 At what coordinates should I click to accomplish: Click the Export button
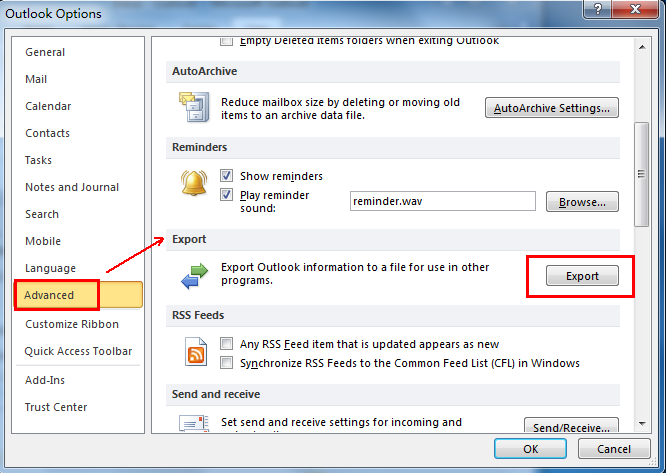[581, 276]
